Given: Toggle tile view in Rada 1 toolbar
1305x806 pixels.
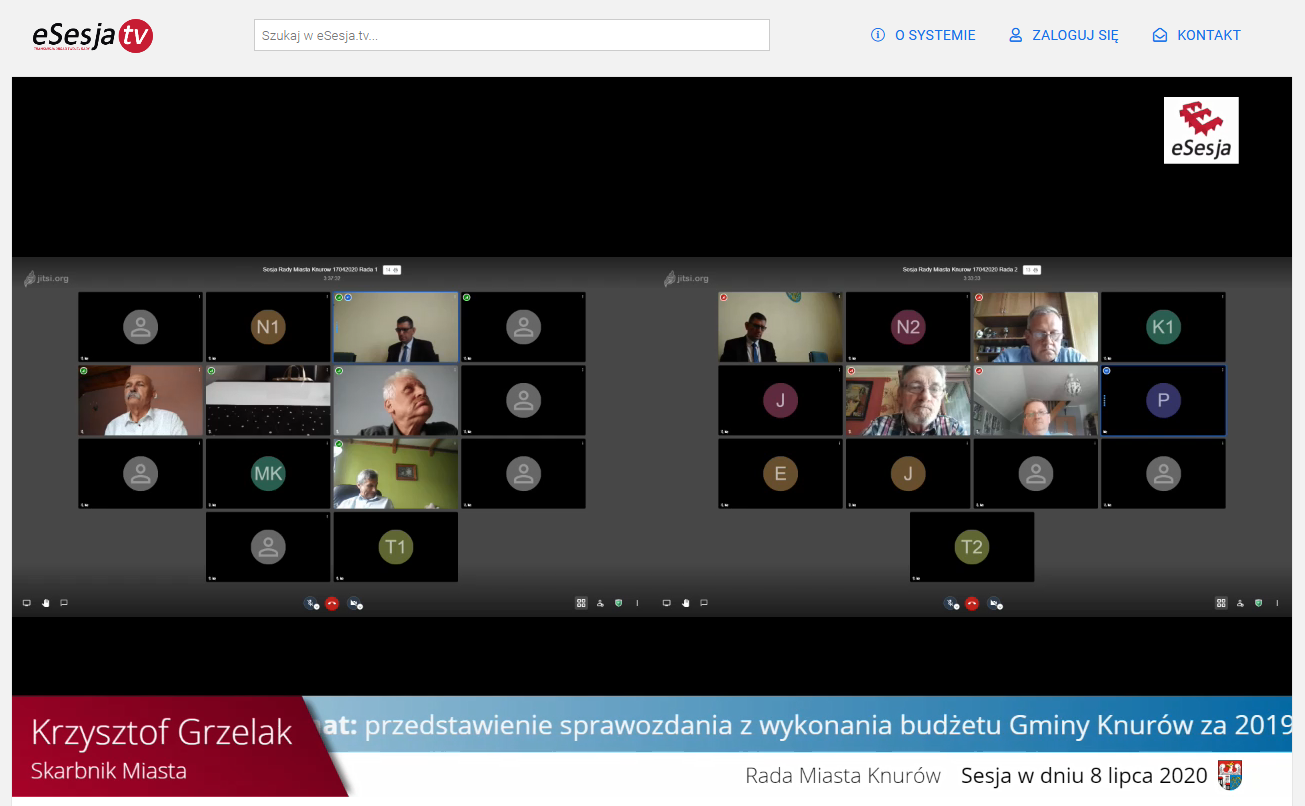Looking at the screenshot, I should [581, 603].
